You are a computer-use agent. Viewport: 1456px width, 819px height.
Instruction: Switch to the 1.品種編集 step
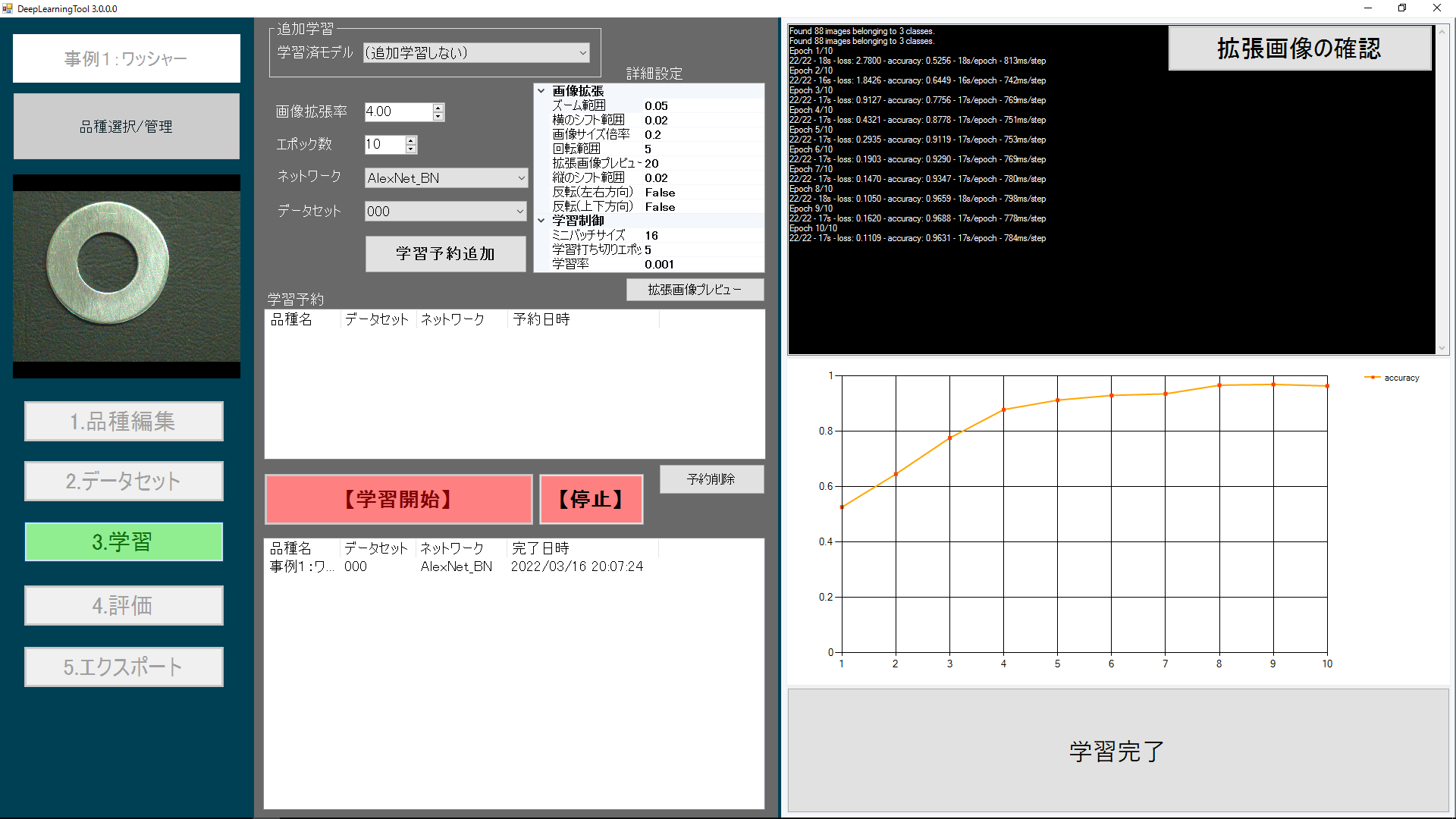[124, 421]
